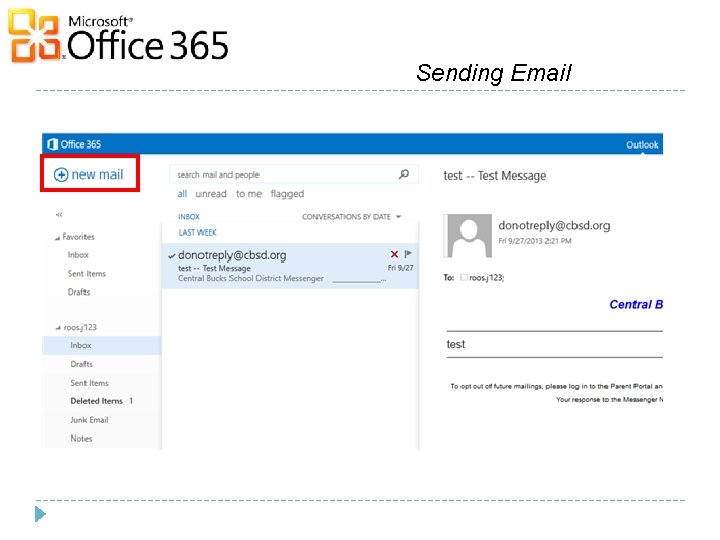Click the presence box beside roos.j123 recipient
Screen dimensions: 720x540
click(464, 277)
